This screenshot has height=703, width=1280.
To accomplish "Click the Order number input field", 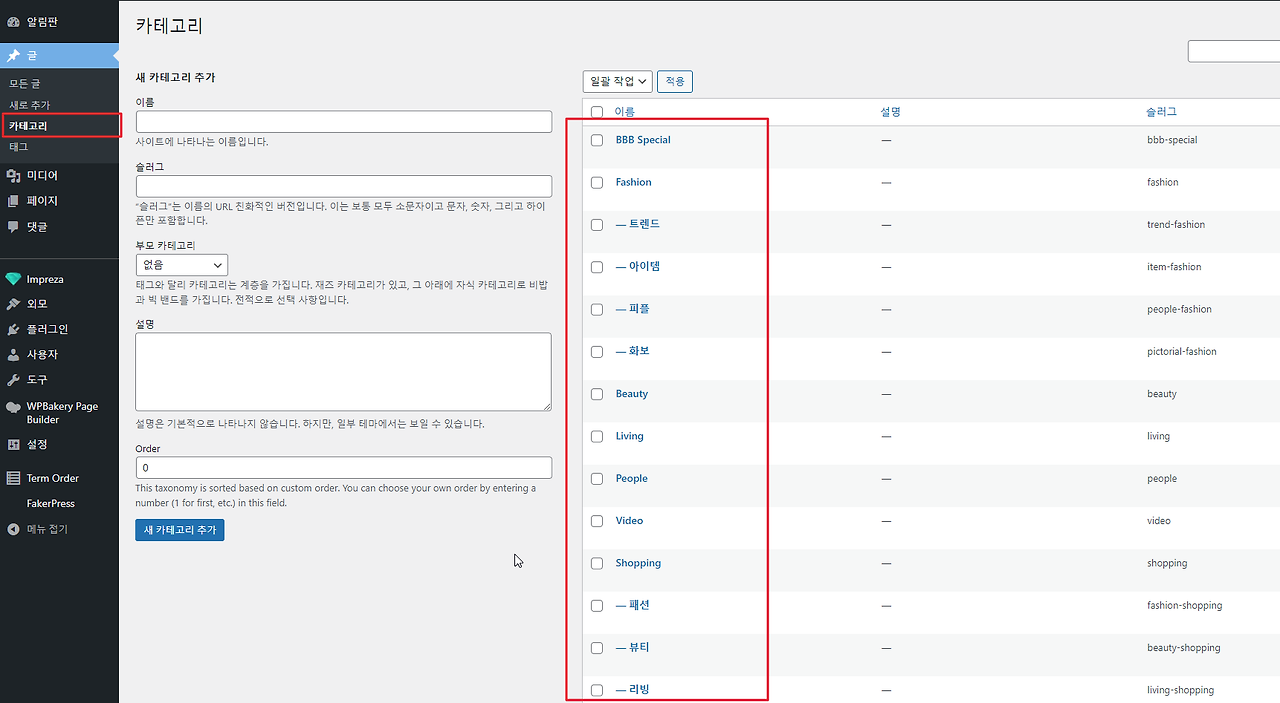I will point(344,468).
